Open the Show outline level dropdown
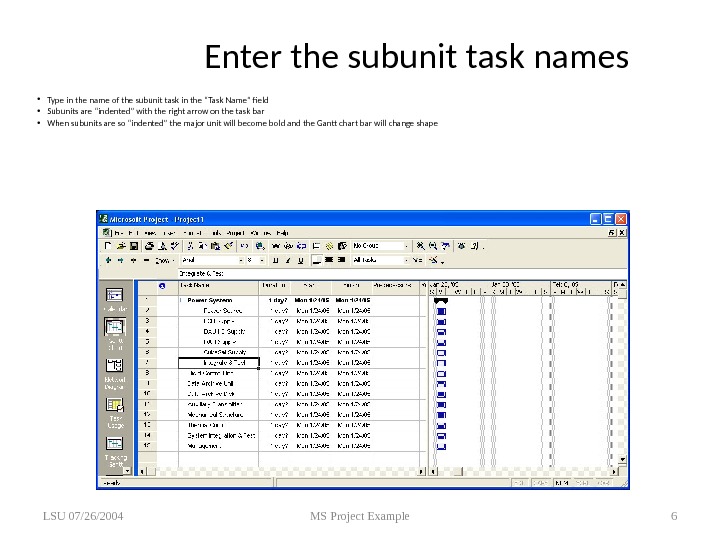The width and height of the screenshot is (720, 540). pos(164,260)
